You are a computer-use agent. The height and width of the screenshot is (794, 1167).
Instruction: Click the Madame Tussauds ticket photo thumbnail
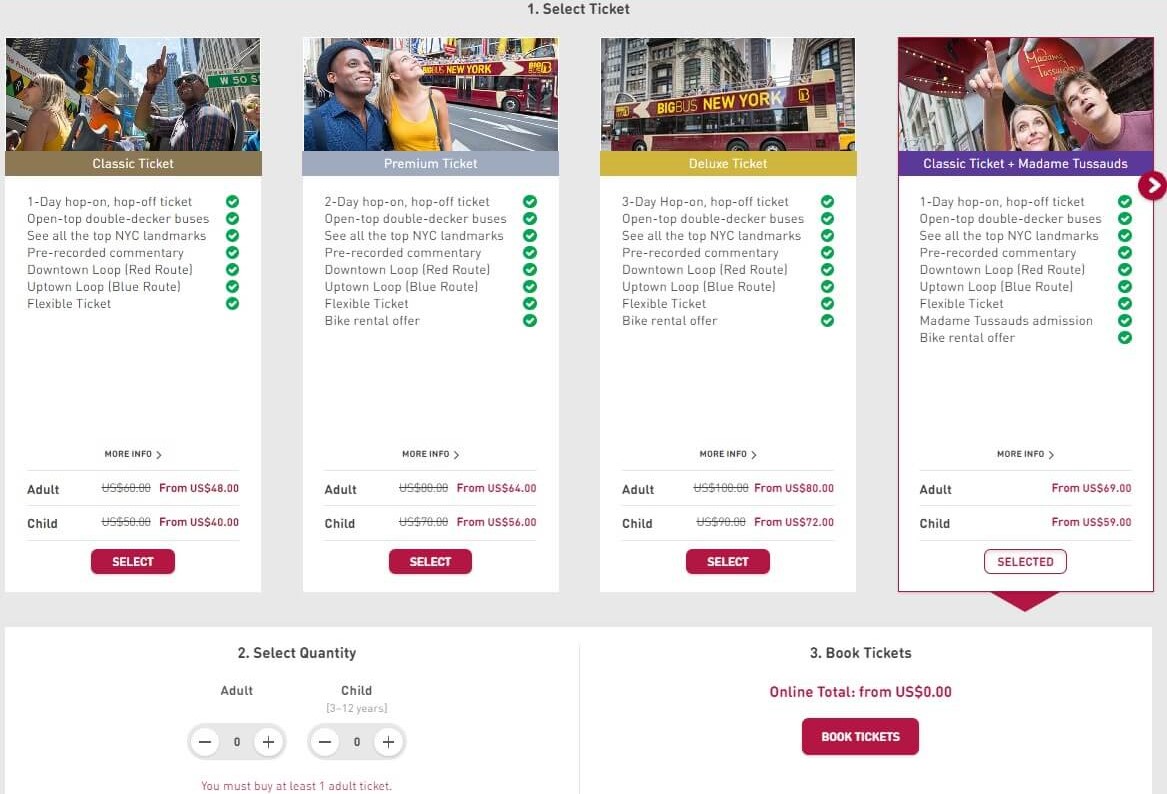click(x=1025, y=93)
